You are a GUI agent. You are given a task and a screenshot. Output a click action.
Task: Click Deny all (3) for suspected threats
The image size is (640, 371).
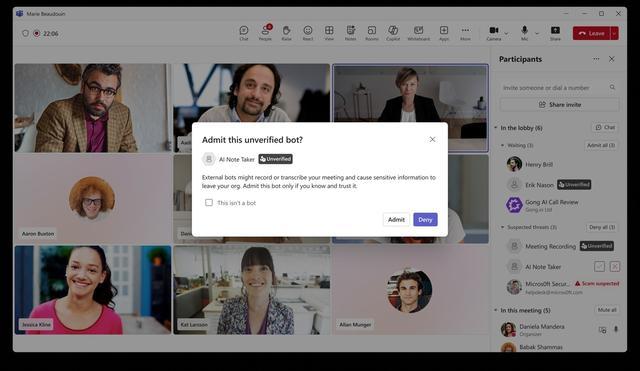(602, 227)
